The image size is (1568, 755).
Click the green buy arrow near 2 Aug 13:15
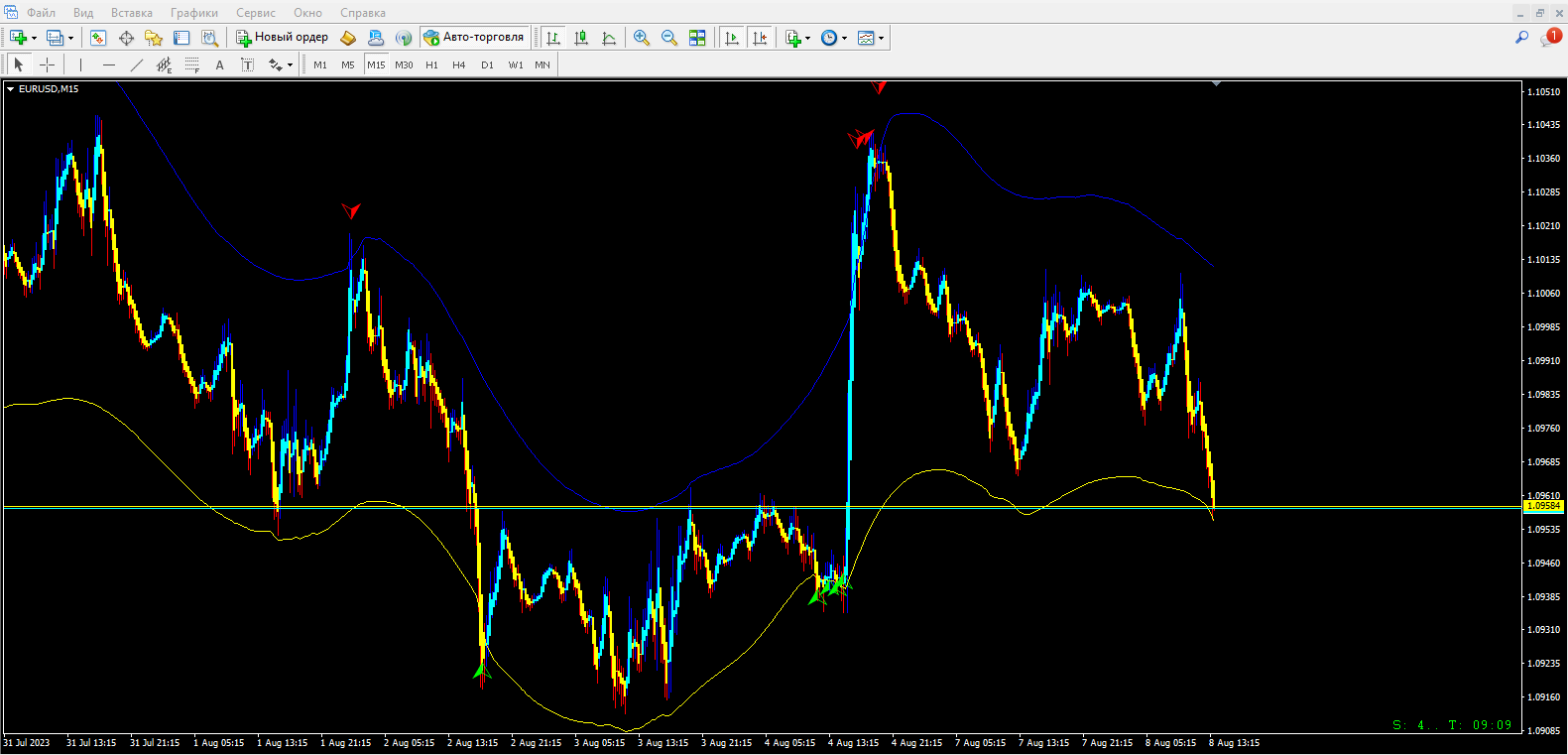482,672
